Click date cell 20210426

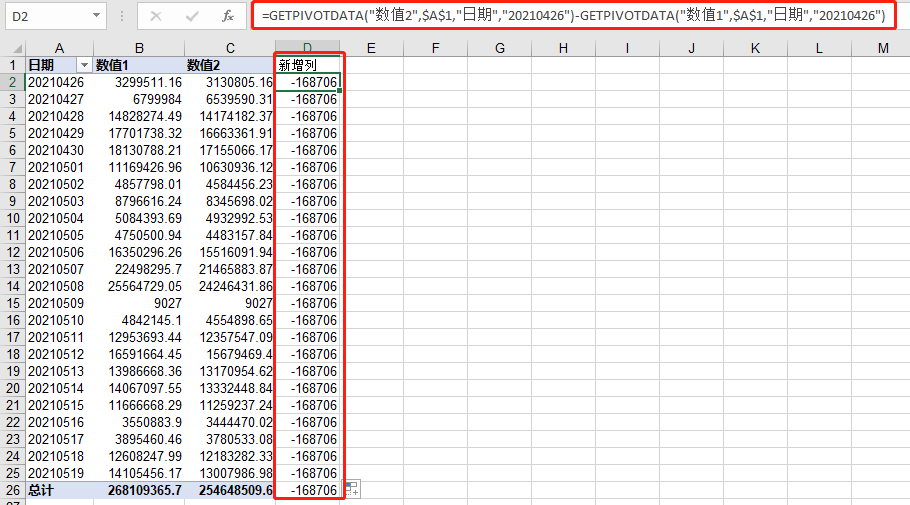(59, 82)
